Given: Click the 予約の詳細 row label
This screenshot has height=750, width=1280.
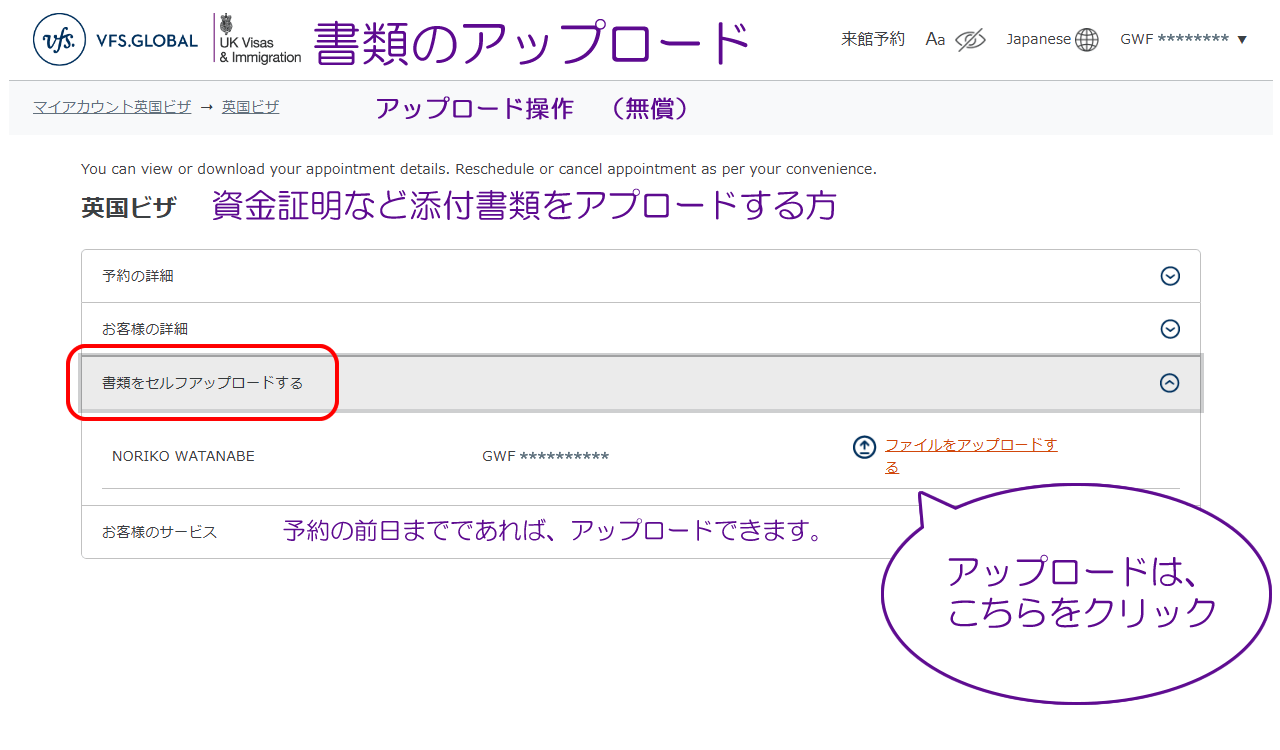Looking at the screenshot, I should (138, 276).
